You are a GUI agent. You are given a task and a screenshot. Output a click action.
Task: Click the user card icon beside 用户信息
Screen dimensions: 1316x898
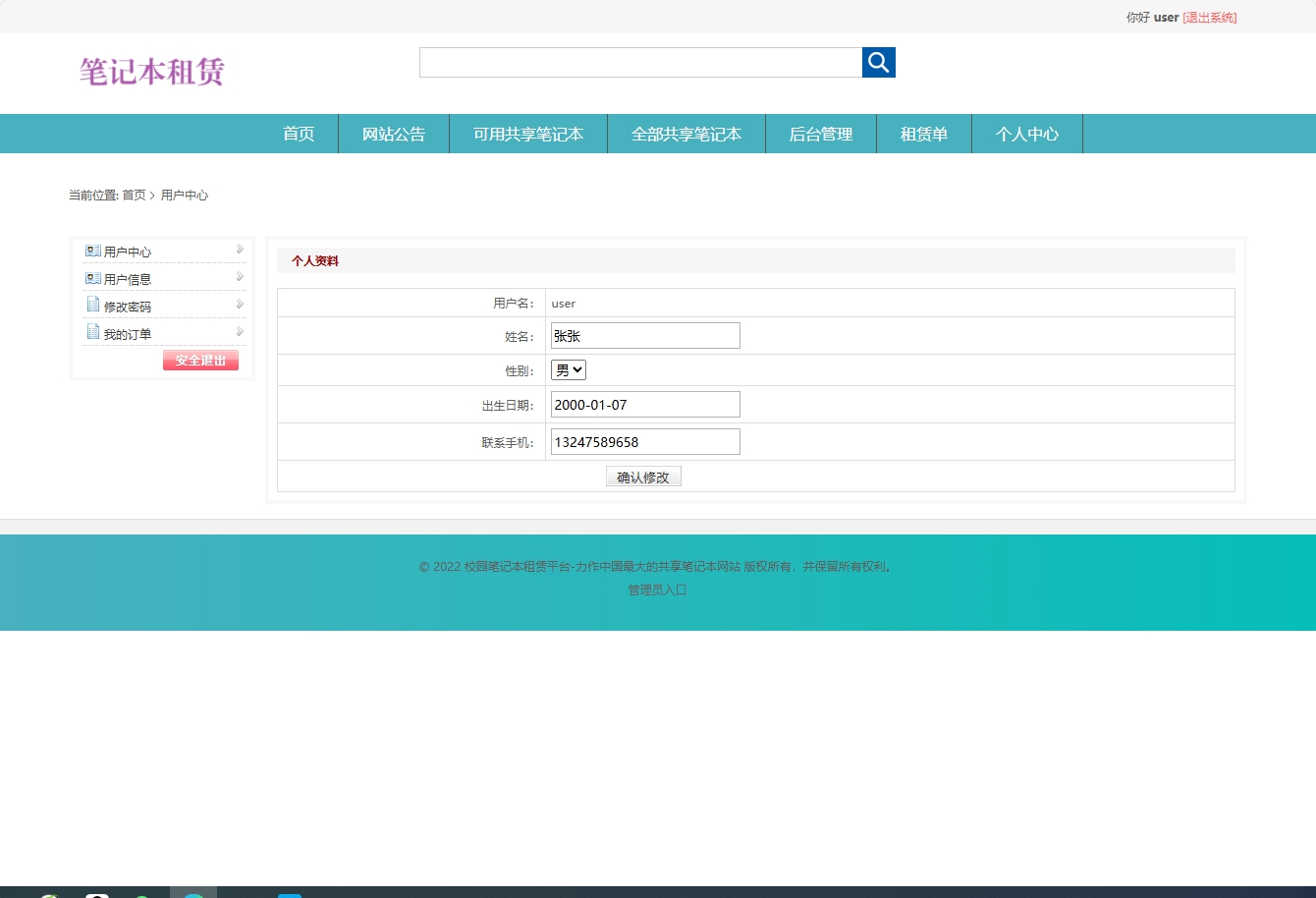pyautogui.click(x=93, y=278)
